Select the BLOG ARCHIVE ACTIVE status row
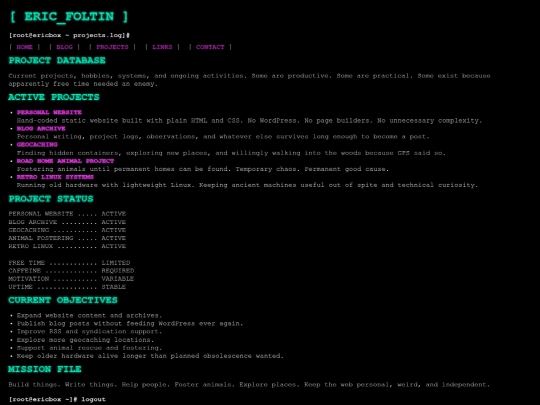The width and height of the screenshot is (540, 405). [67, 222]
